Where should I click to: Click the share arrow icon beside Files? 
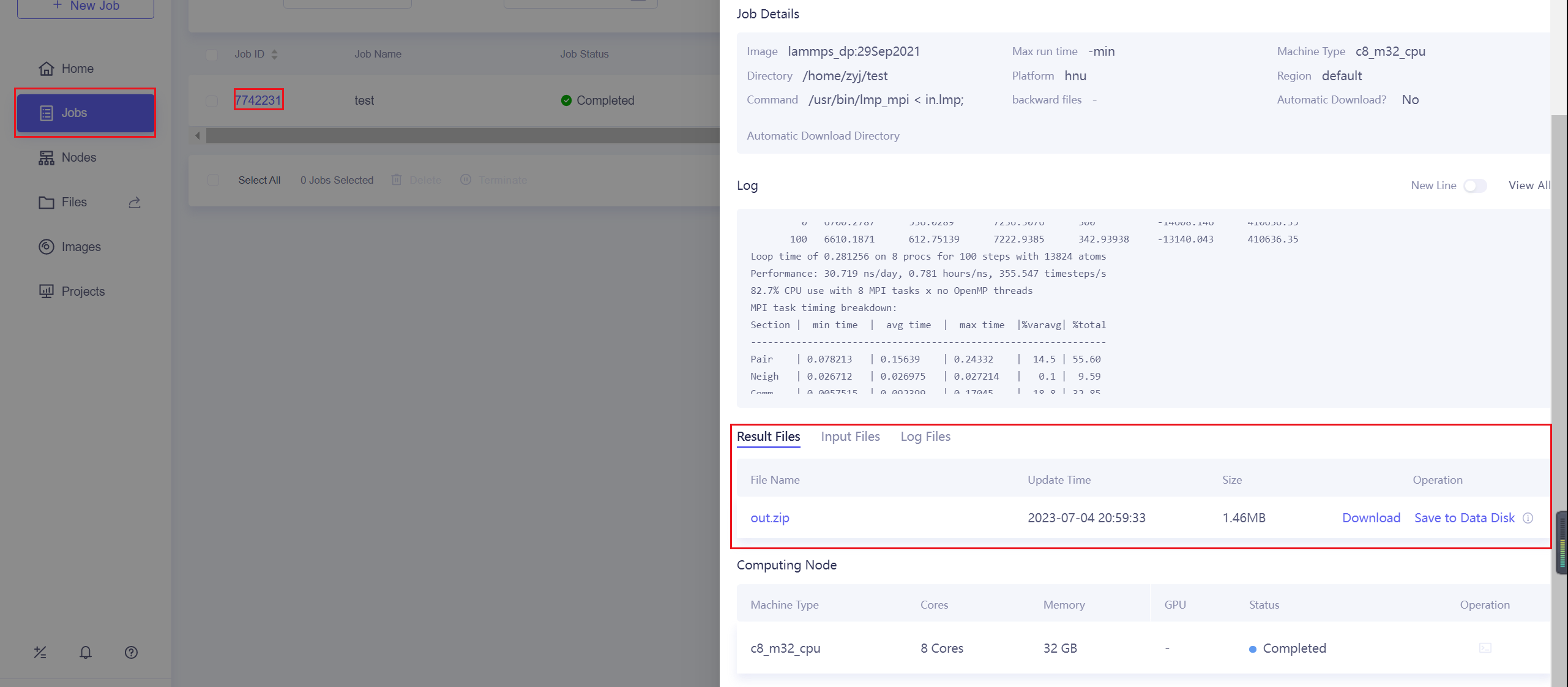coord(135,202)
